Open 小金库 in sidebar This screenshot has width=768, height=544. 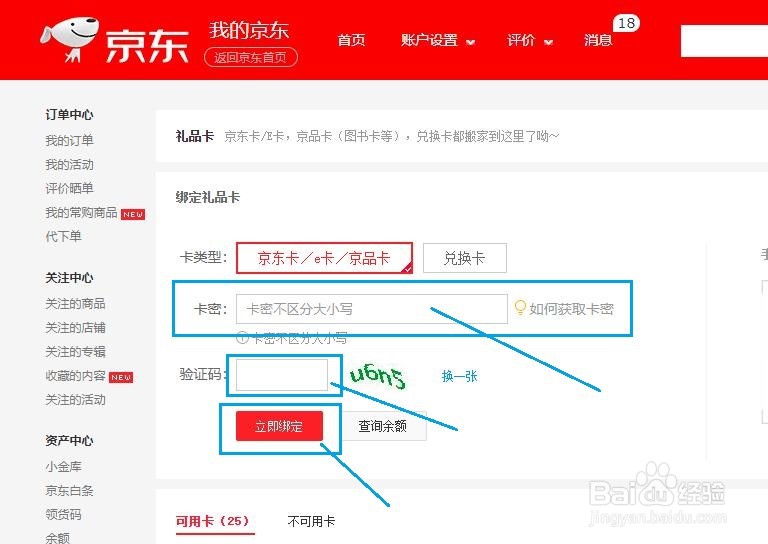[63, 467]
